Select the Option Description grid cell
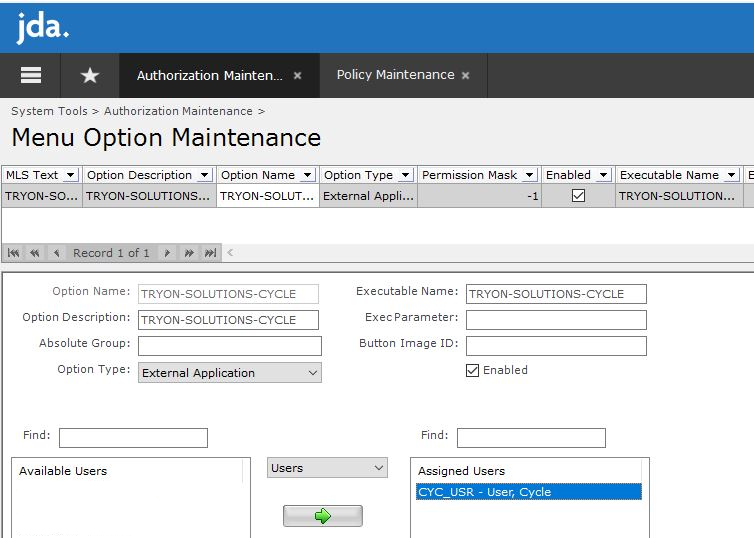The image size is (754, 538). (x=150, y=196)
